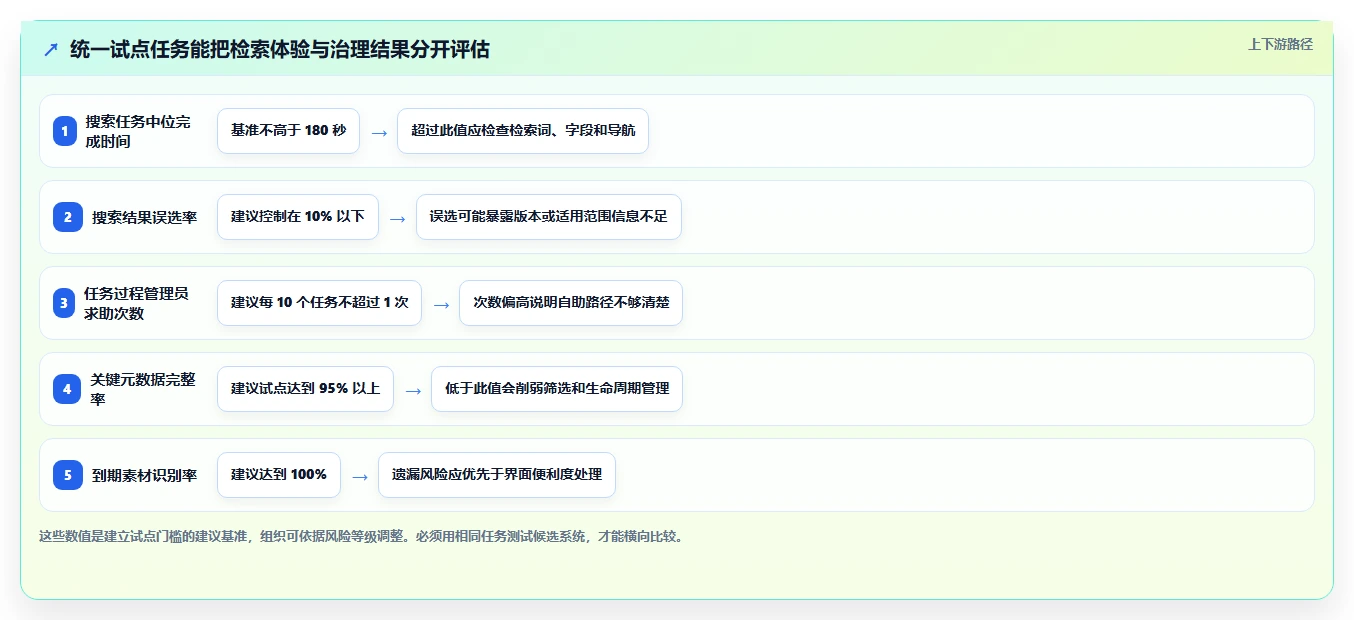Click the arrow after 基准不高于 180 秒

(x=379, y=132)
